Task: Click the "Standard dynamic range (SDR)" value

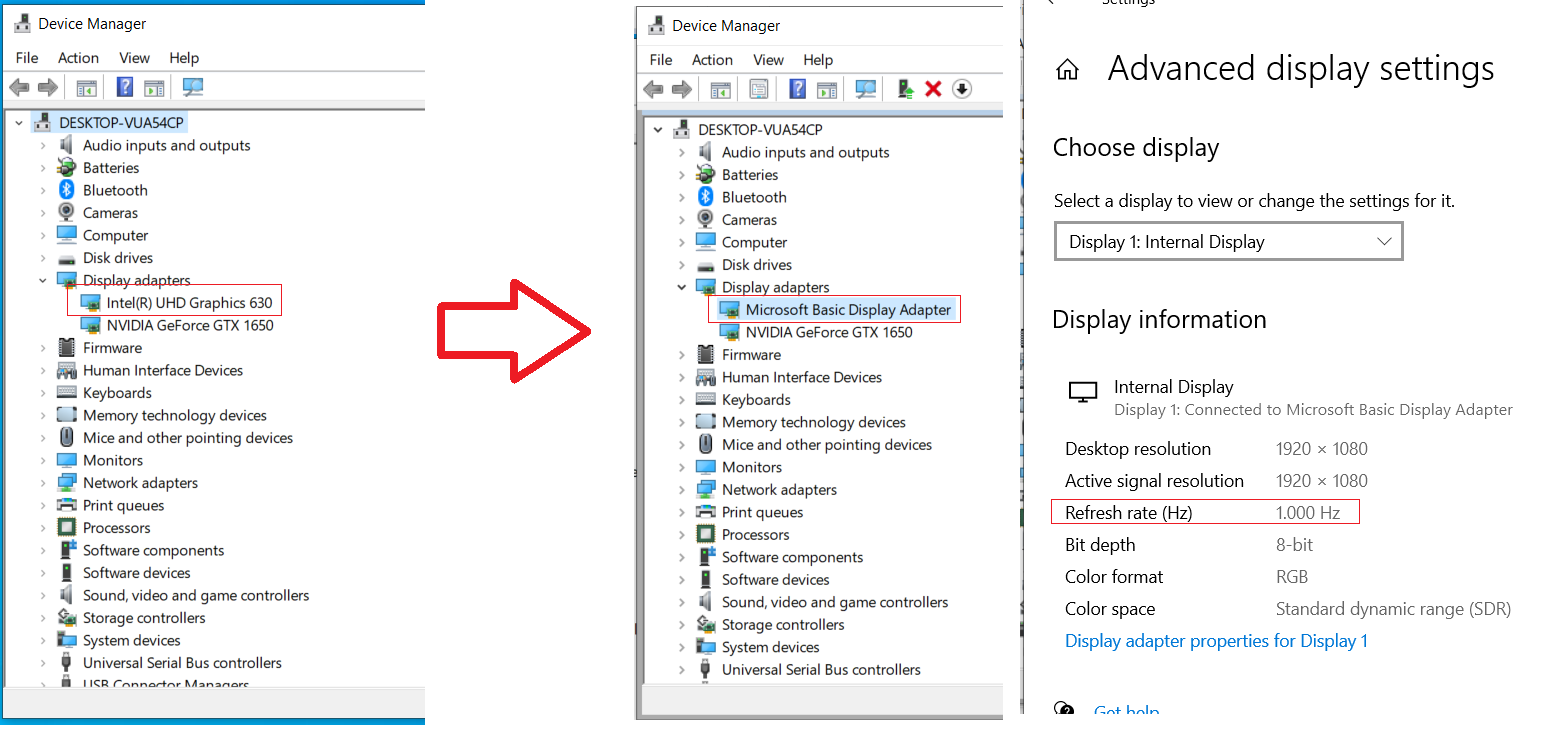Action: point(1393,609)
